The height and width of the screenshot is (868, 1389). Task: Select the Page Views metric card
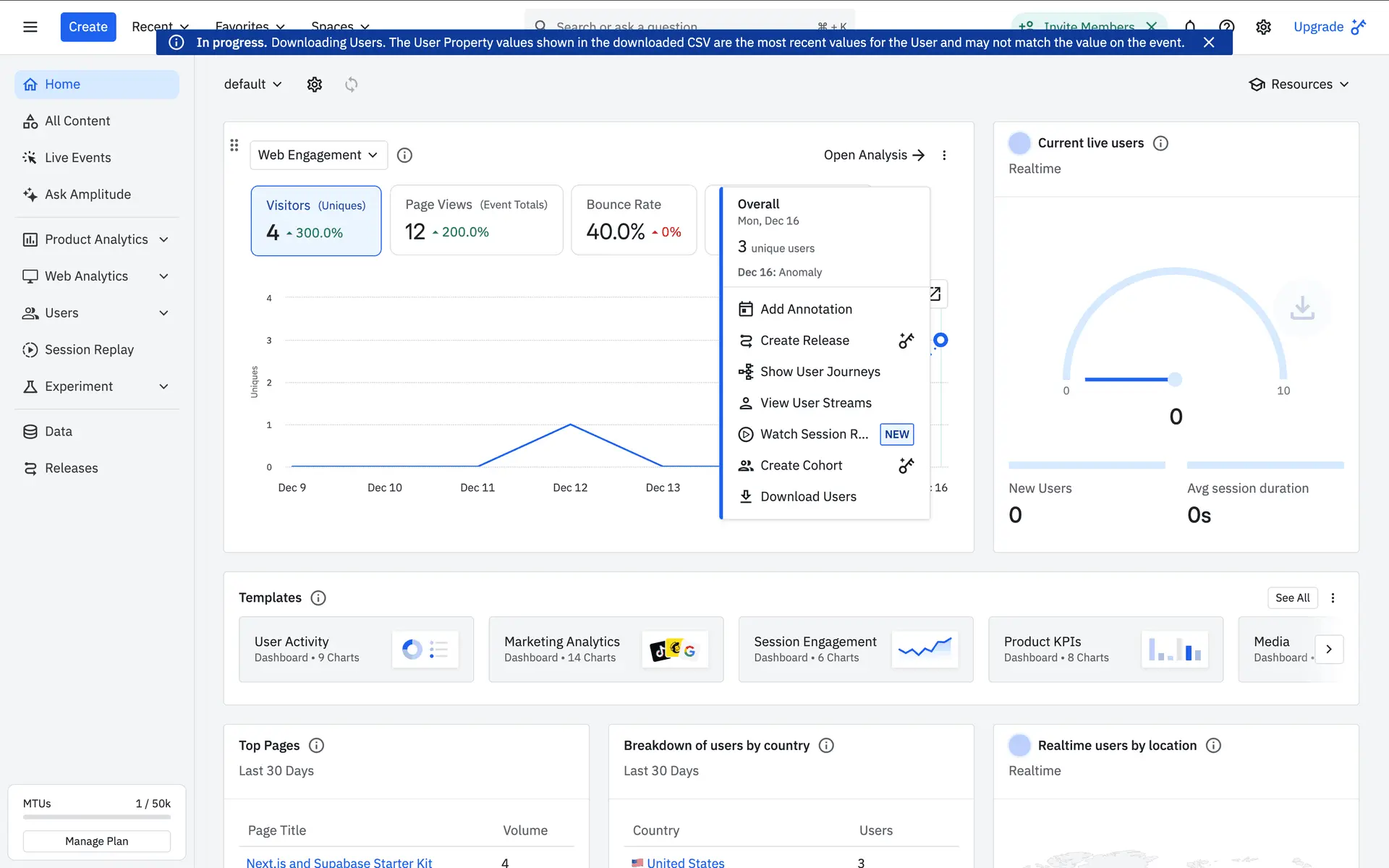click(x=476, y=220)
